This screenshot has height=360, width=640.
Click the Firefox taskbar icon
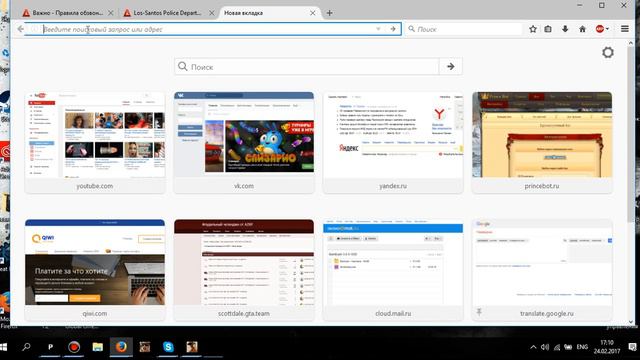click(x=121, y=347)
